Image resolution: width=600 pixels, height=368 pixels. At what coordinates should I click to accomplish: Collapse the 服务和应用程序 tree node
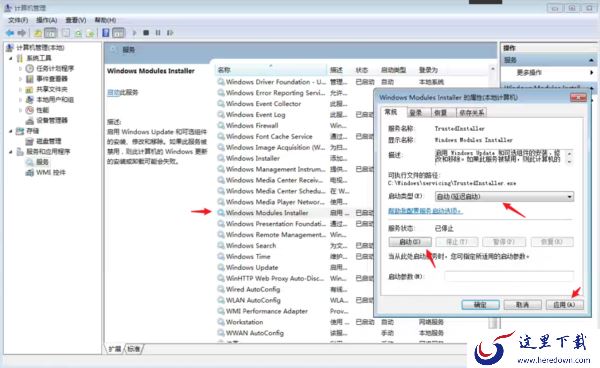click(11, 152)
